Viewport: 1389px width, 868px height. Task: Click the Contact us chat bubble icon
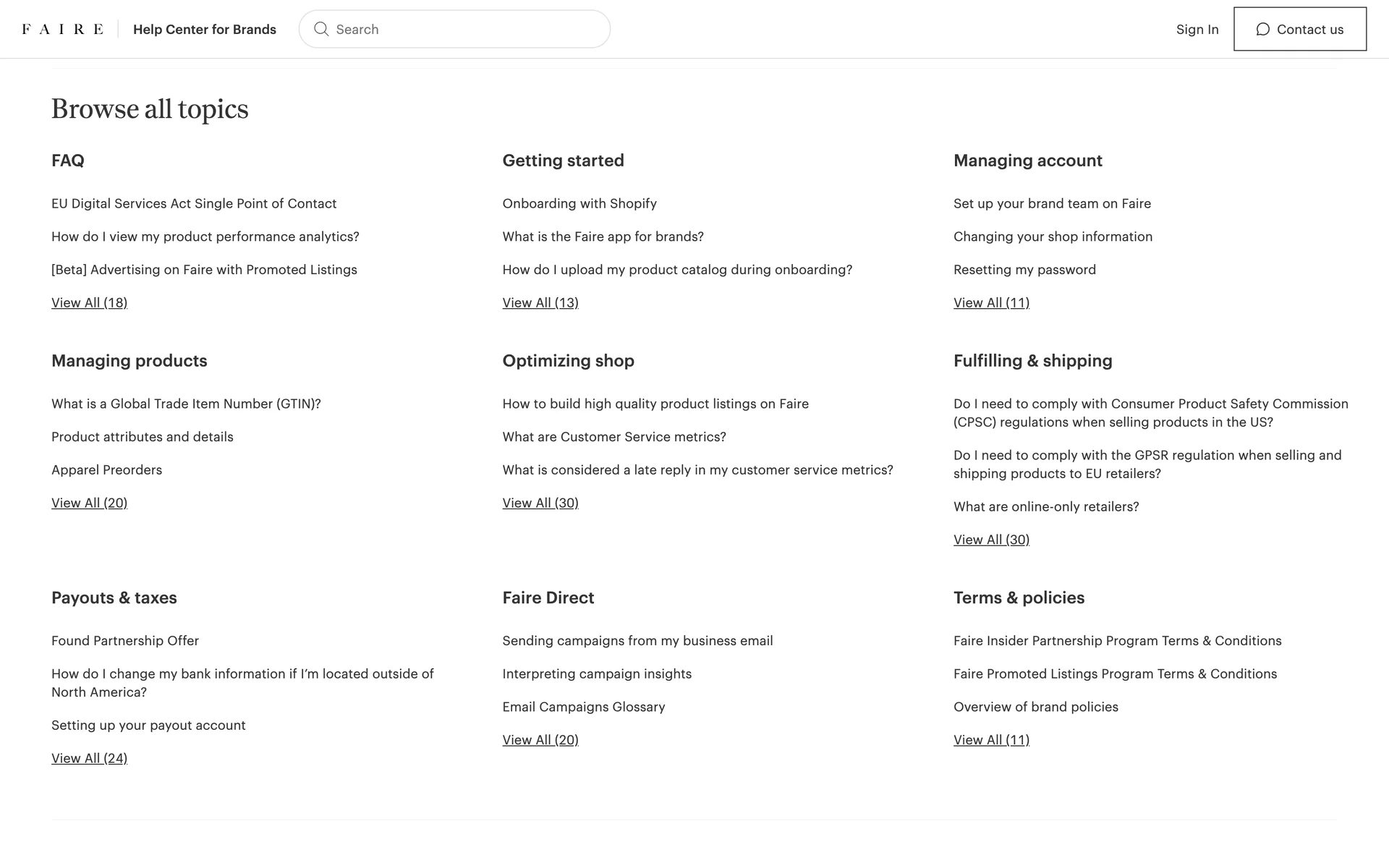1262,29
